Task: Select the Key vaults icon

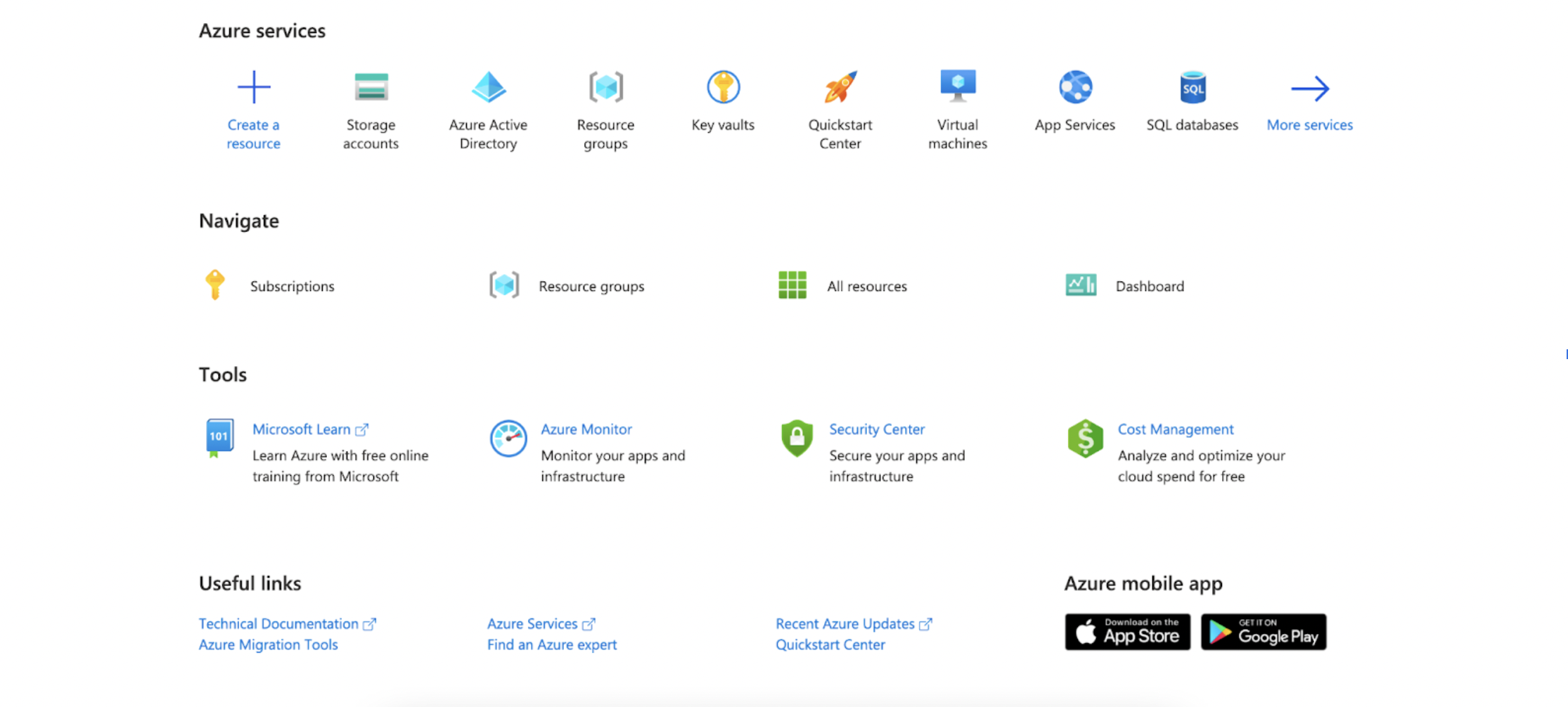Action: tap(724, 87)
